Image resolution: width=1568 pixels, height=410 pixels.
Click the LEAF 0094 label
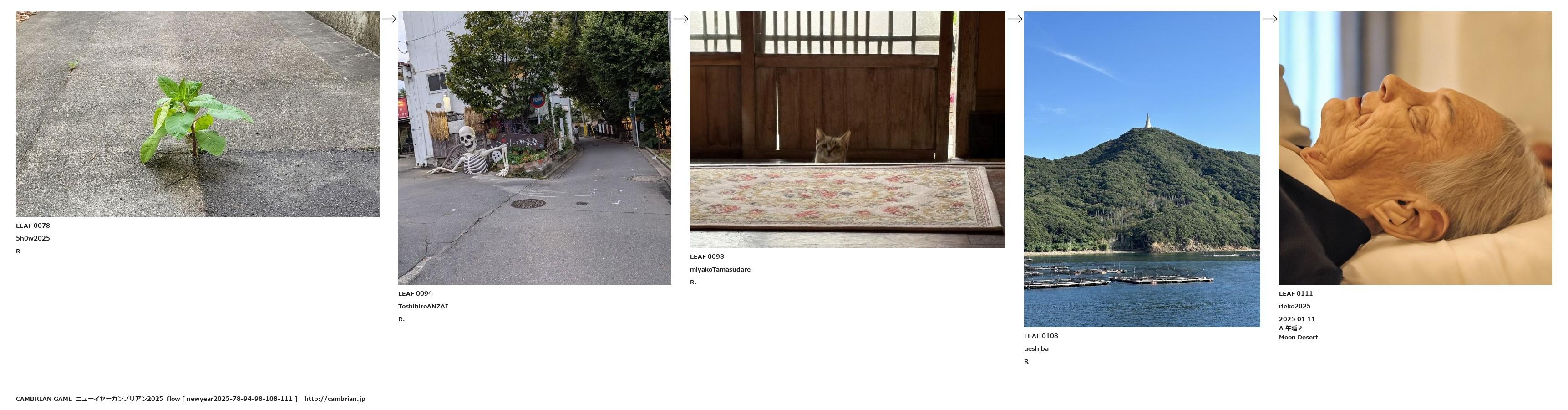(x=415, y=294)
